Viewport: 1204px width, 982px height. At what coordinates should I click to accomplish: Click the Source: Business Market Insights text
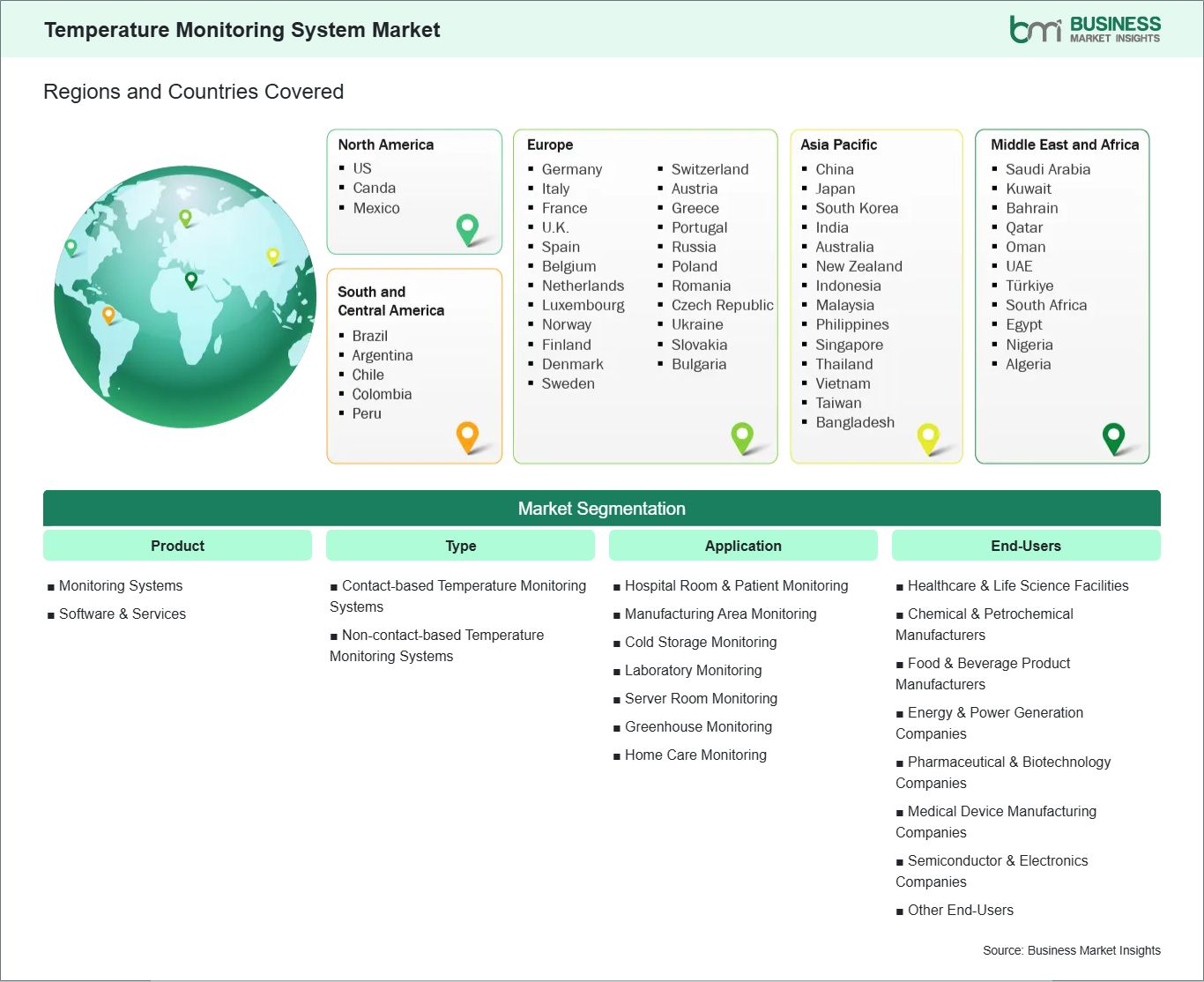point(1072,950)
